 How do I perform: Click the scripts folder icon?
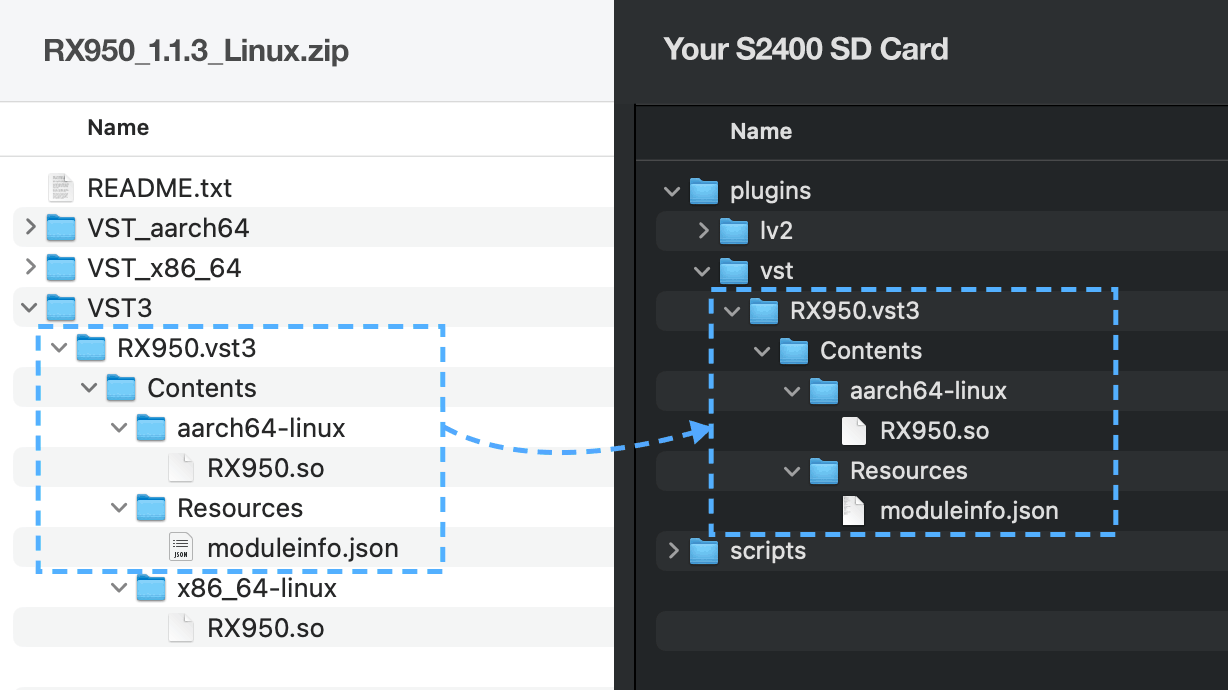click(x=704, y=551)
